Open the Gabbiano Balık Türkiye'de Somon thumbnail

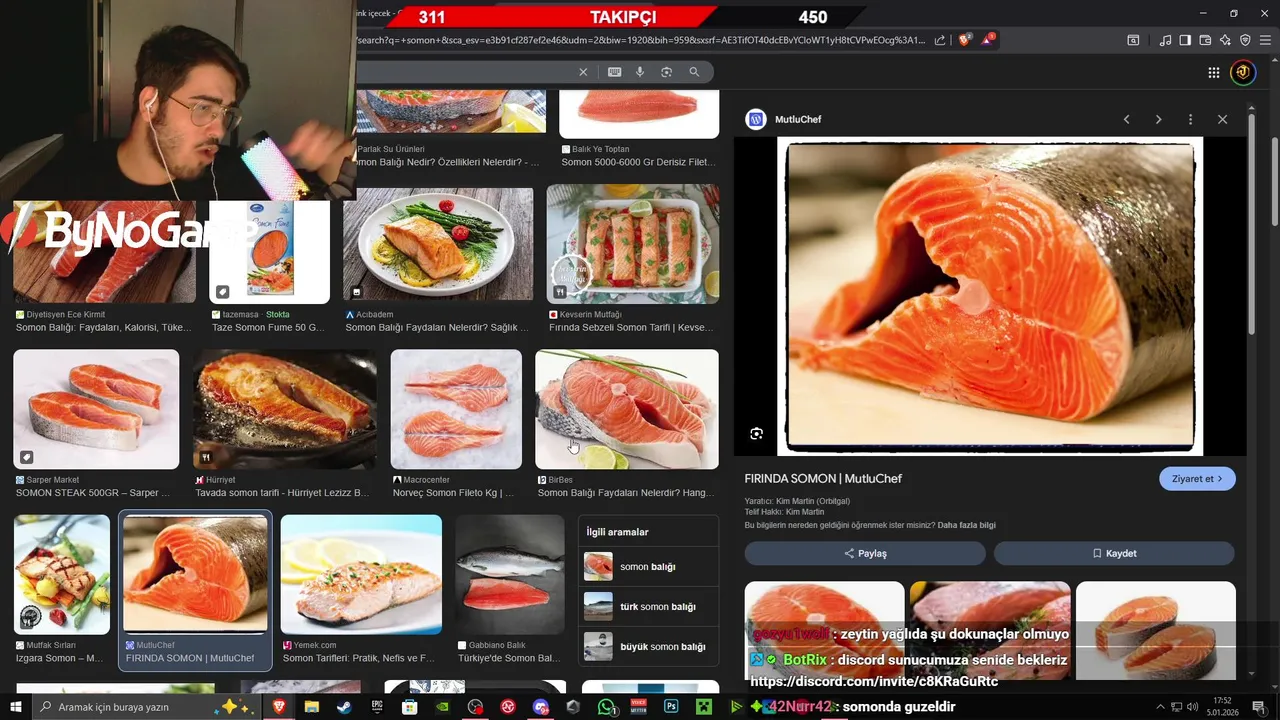(x=510, y=575)
